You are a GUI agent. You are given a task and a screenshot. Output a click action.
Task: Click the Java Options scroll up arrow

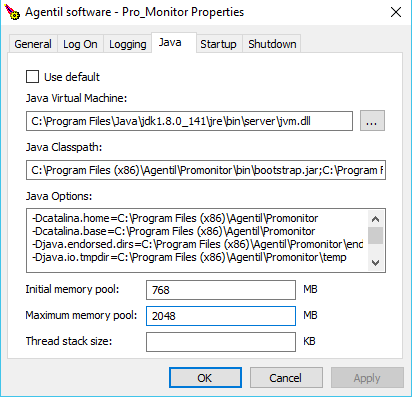click(376, 219)
